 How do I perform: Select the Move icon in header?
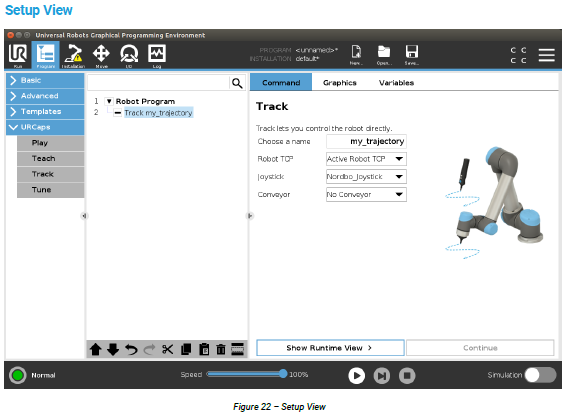click(x=101, y=55)
